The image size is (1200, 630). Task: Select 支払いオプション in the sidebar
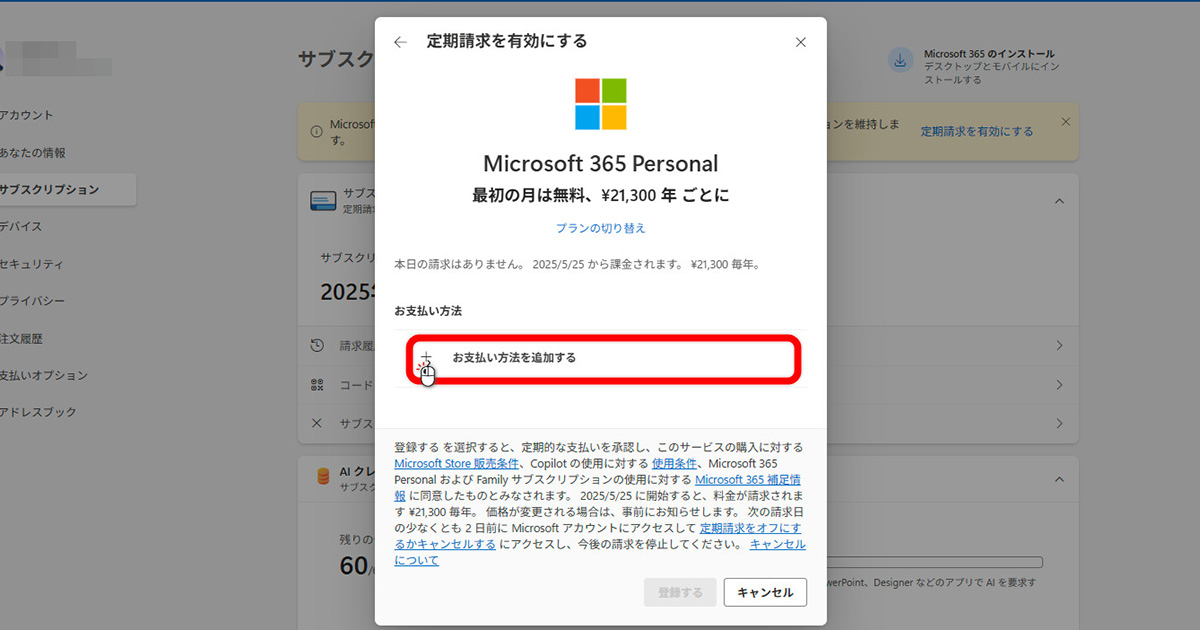(44, 375)
